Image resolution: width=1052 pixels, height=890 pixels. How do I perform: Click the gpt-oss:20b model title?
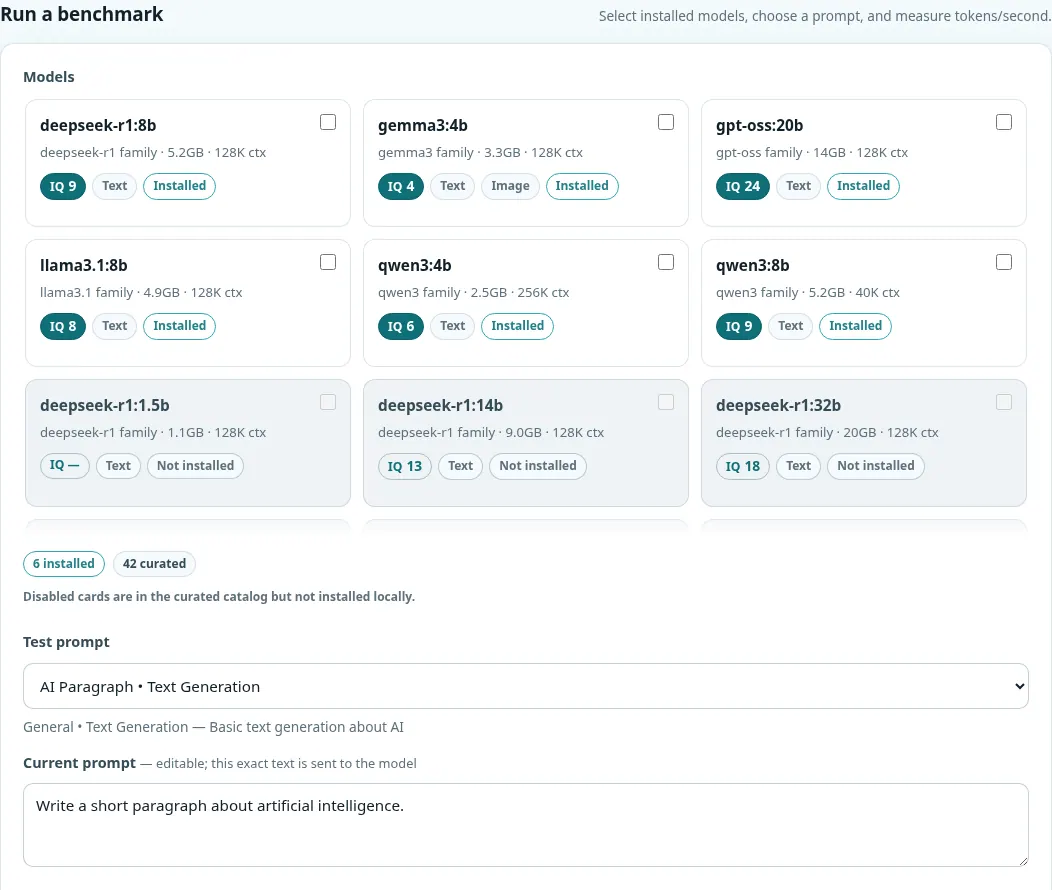tap(759, 125)
